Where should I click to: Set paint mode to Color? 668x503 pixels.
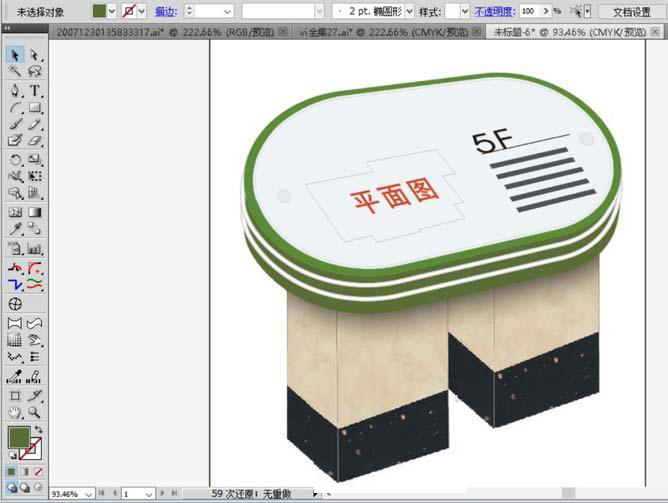(x=12, y=471)
